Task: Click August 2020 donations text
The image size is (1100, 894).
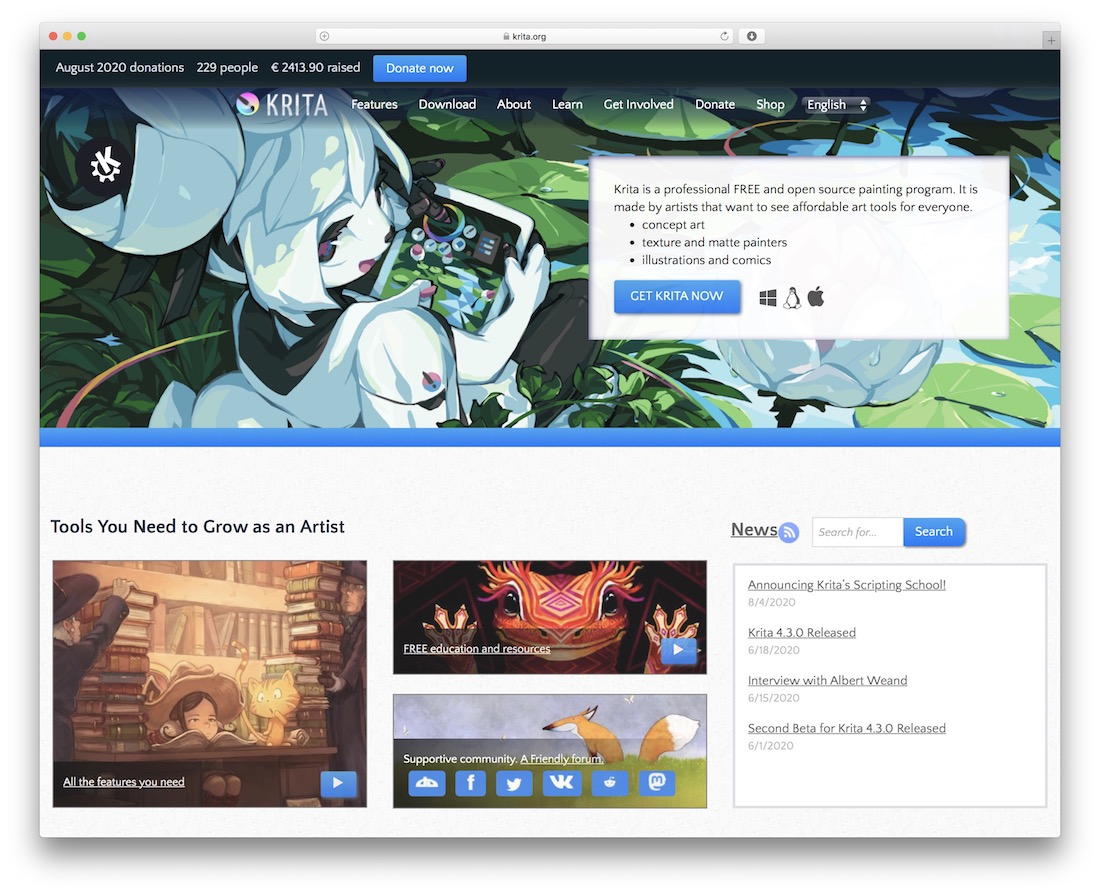Action: pos(120,67)
